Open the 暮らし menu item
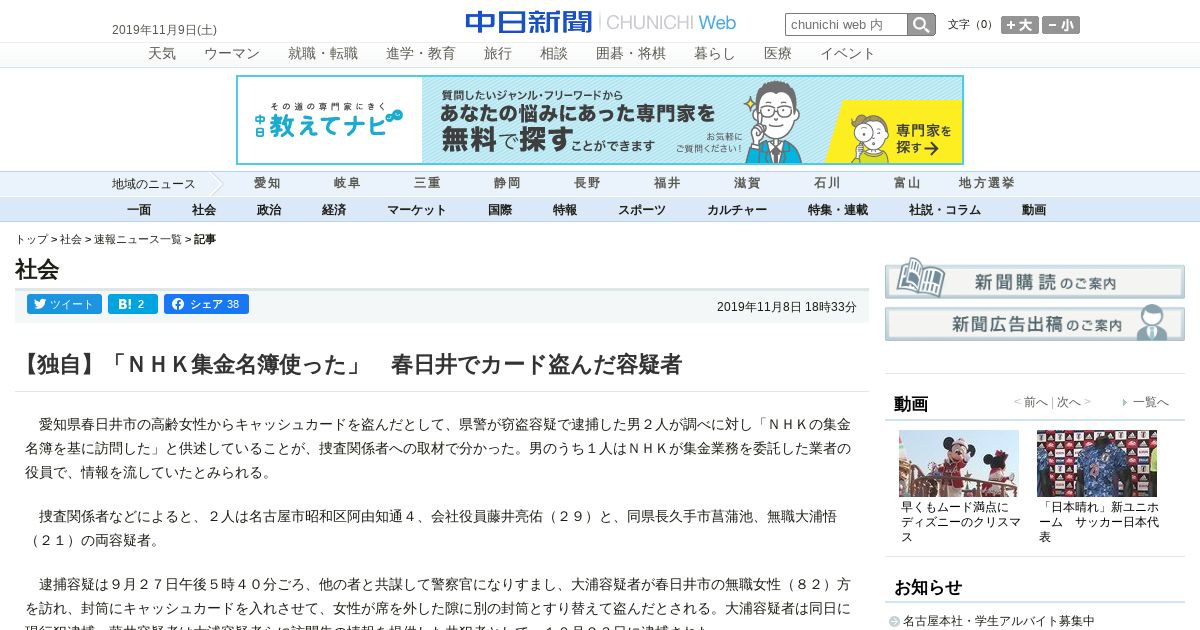The height and width of the screenshot is (630, 1200). click(715, 54)
